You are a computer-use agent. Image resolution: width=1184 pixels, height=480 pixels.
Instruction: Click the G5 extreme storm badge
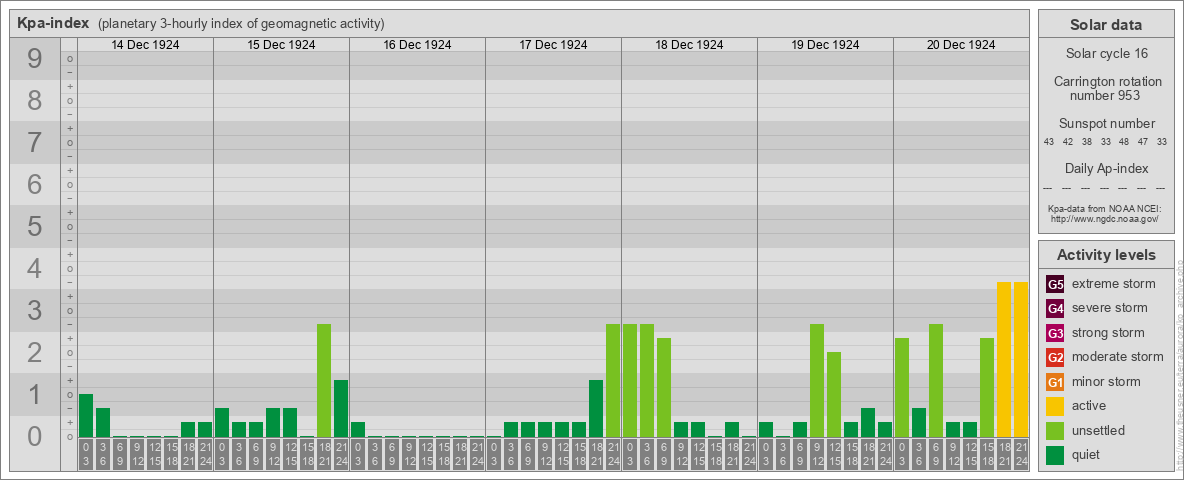[x=1055, y=284]
